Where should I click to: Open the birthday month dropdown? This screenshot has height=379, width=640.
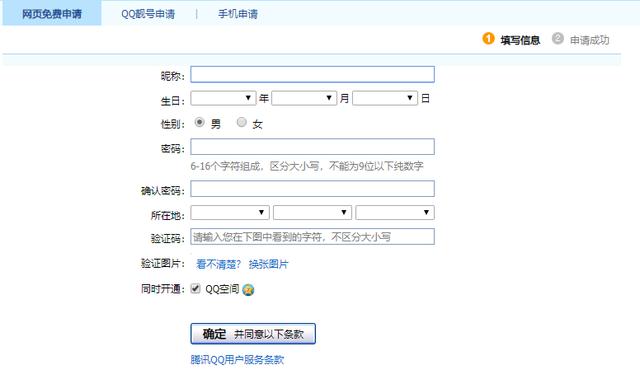click(x=304, y=98)
